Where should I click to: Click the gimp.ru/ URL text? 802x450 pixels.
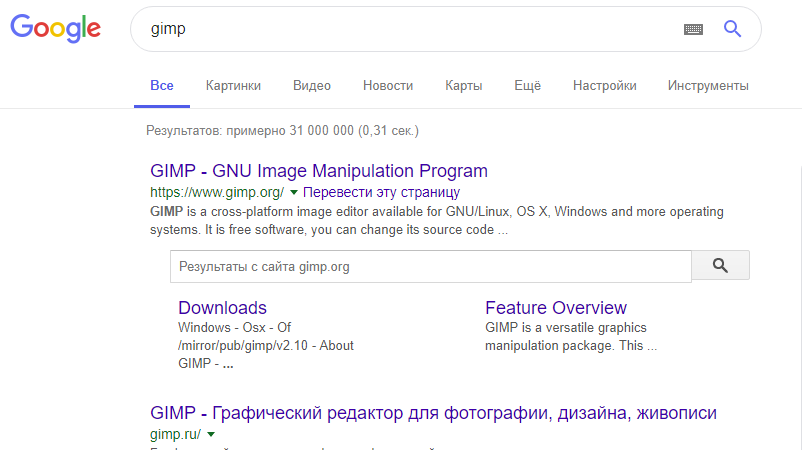point(175,434)
